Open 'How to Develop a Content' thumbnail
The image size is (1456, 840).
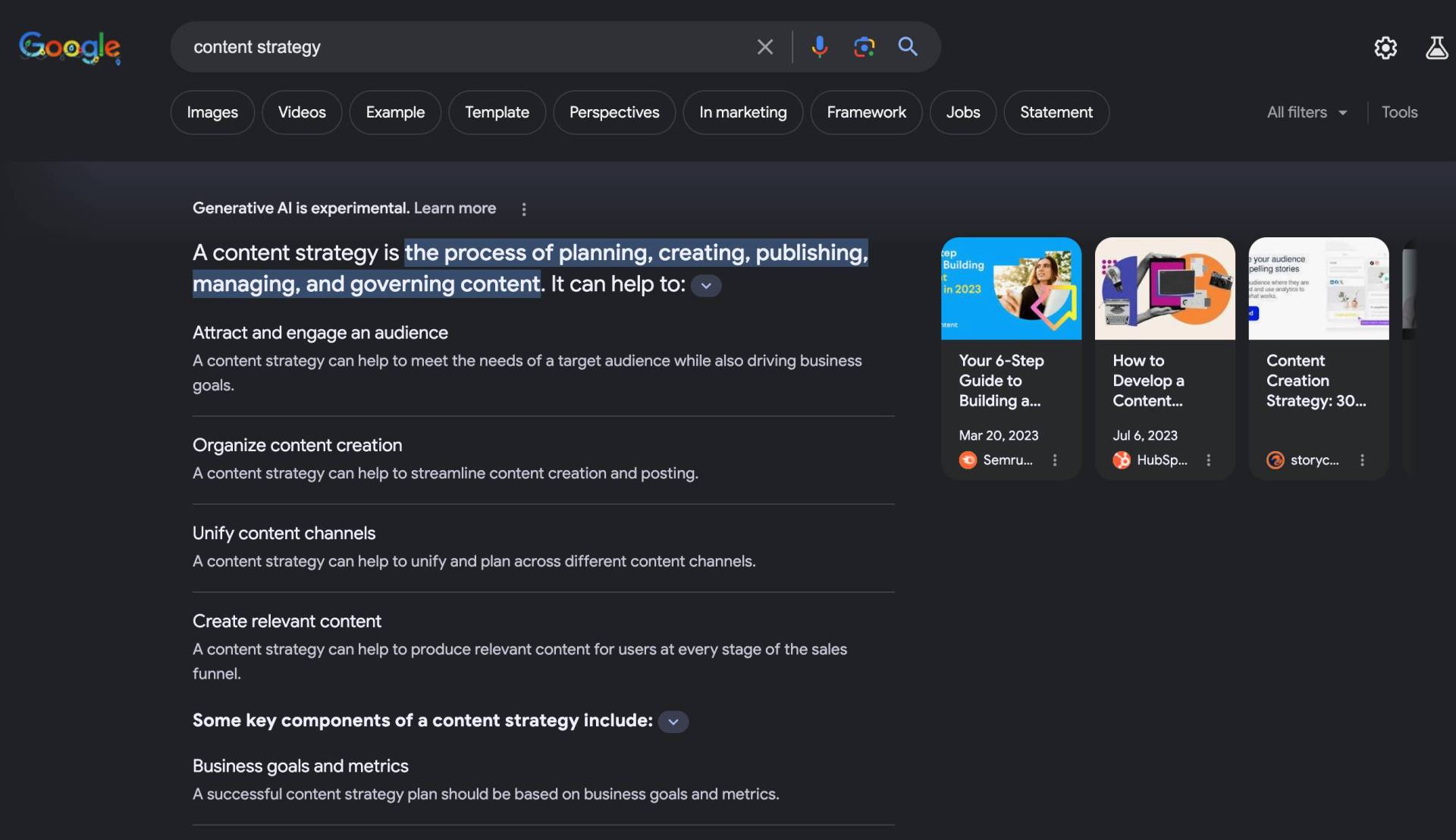[x=1165, y=288]
